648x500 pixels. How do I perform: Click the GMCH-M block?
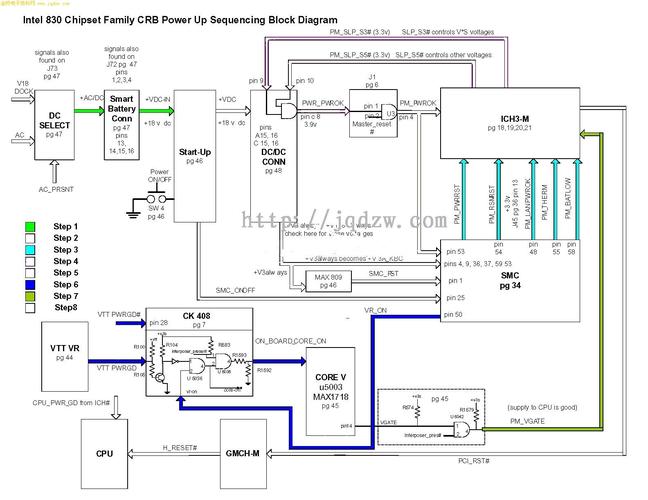pos(243,454)
